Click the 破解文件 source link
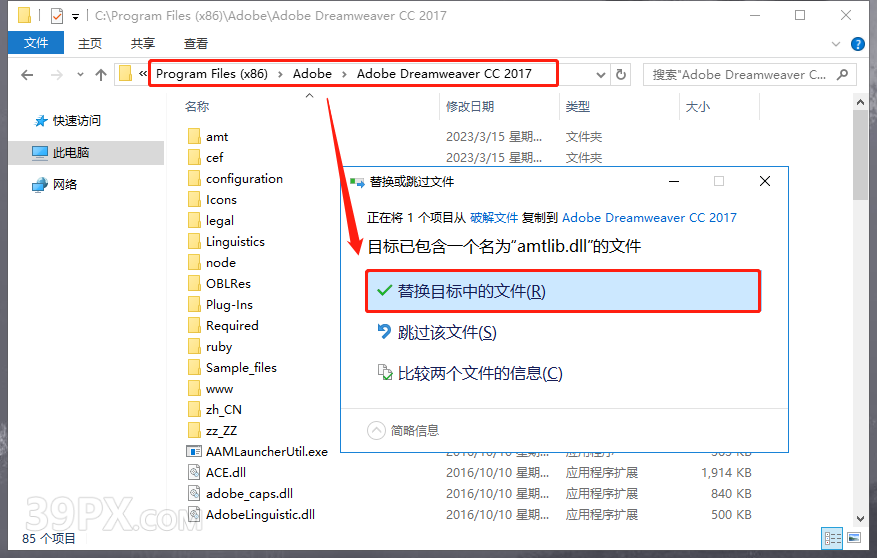Image resolution: width=877 pixels, height=558 pixels. 494,217
